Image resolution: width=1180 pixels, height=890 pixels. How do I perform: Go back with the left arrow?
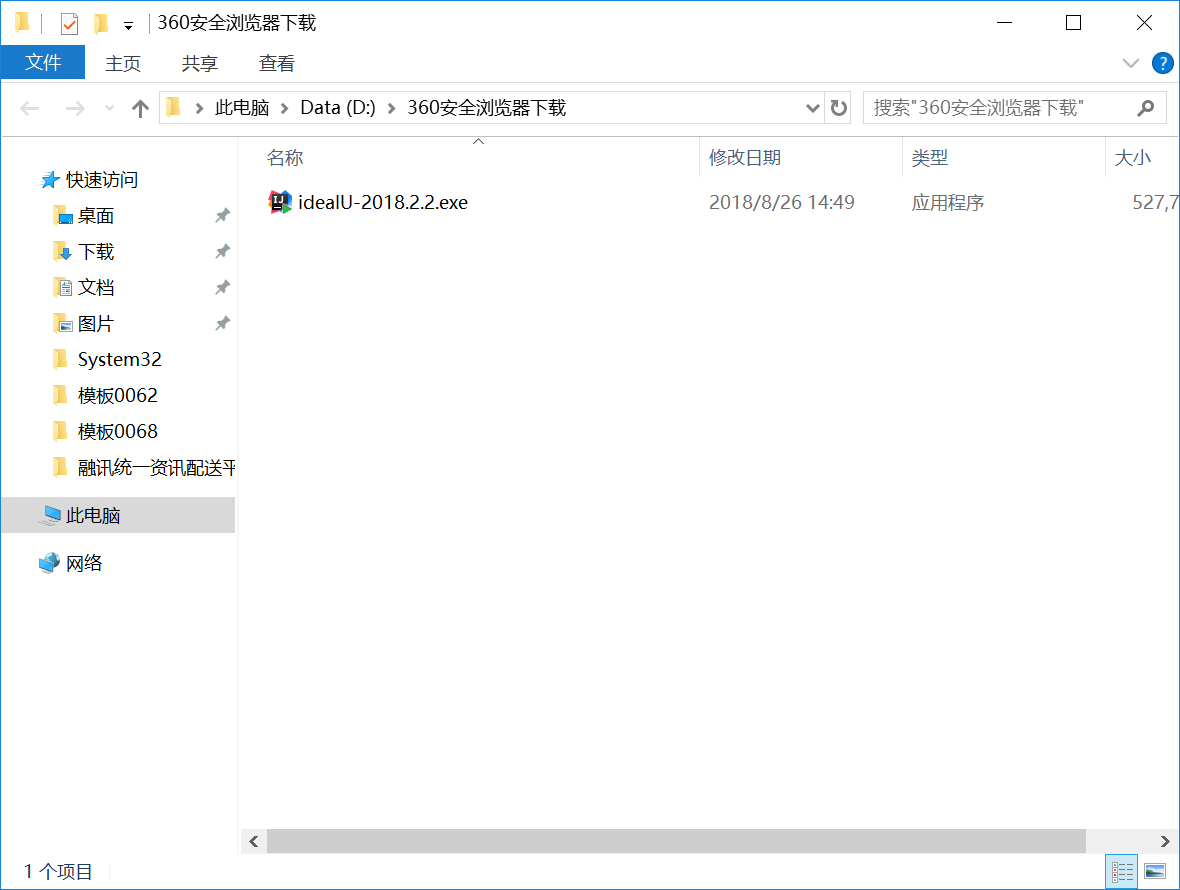point(30,109)
